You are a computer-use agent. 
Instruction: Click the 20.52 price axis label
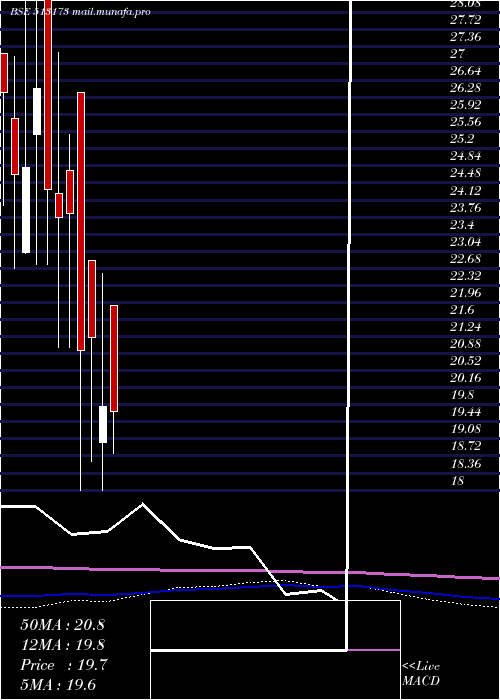click(466, 361)
